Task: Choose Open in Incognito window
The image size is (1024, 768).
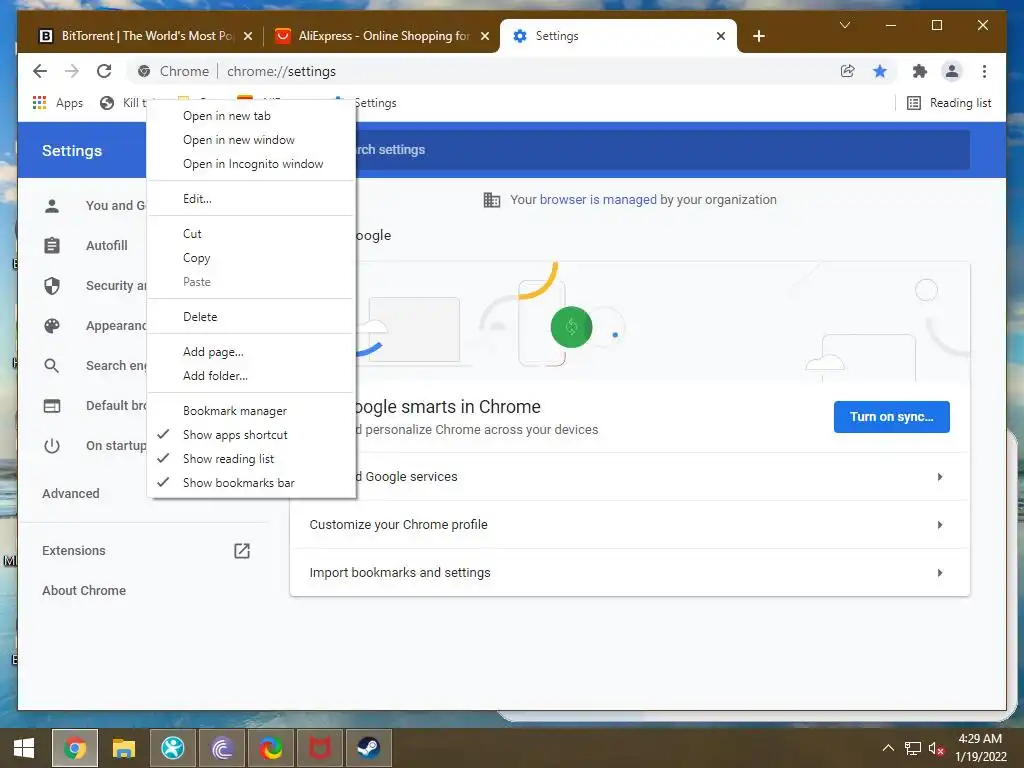Action: coord(251,164)
